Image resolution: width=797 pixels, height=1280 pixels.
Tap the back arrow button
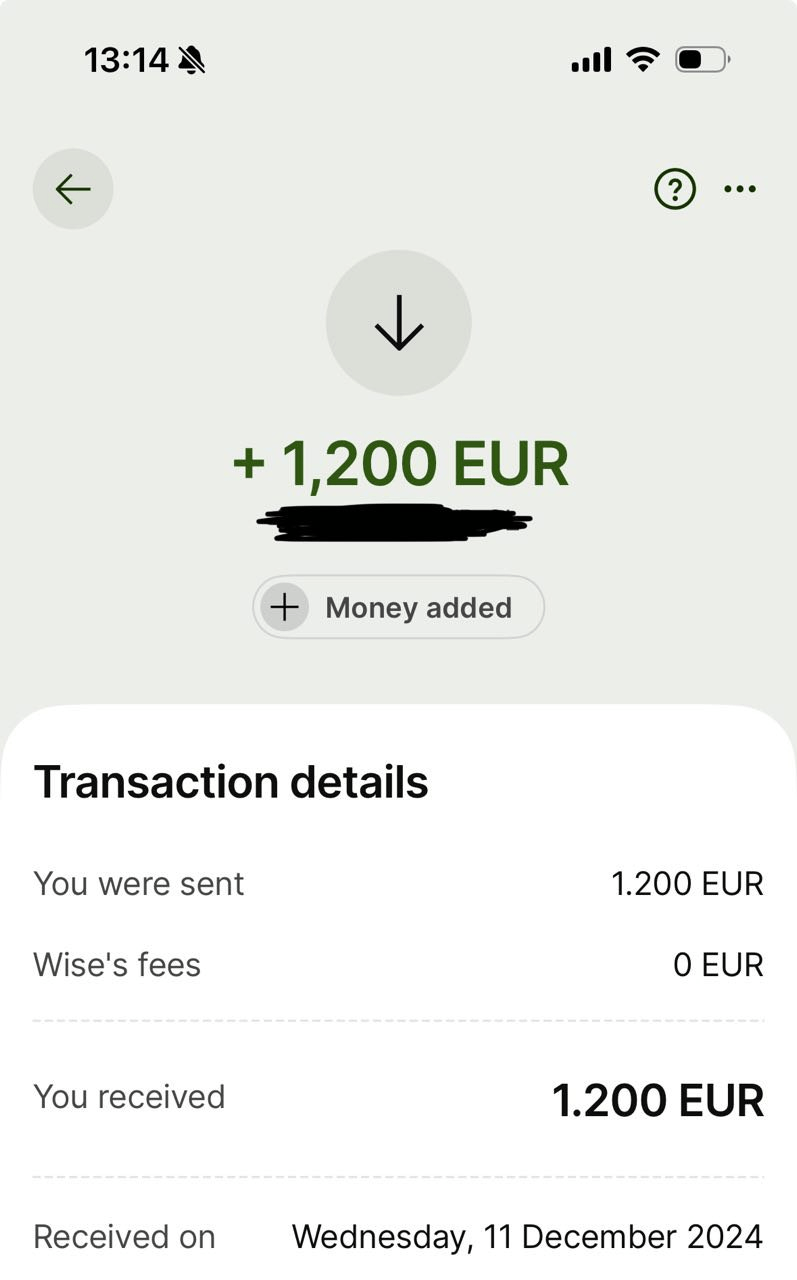point(73,189)
